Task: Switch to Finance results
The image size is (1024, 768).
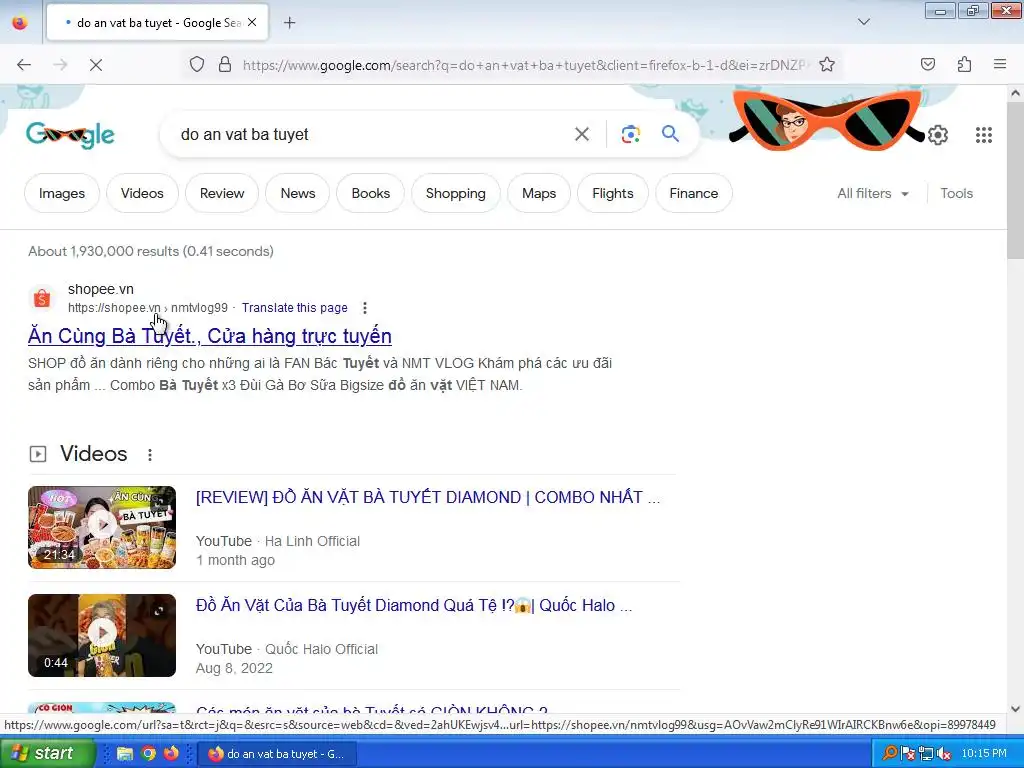Action: pyautogui.click(x=694, y=193)
